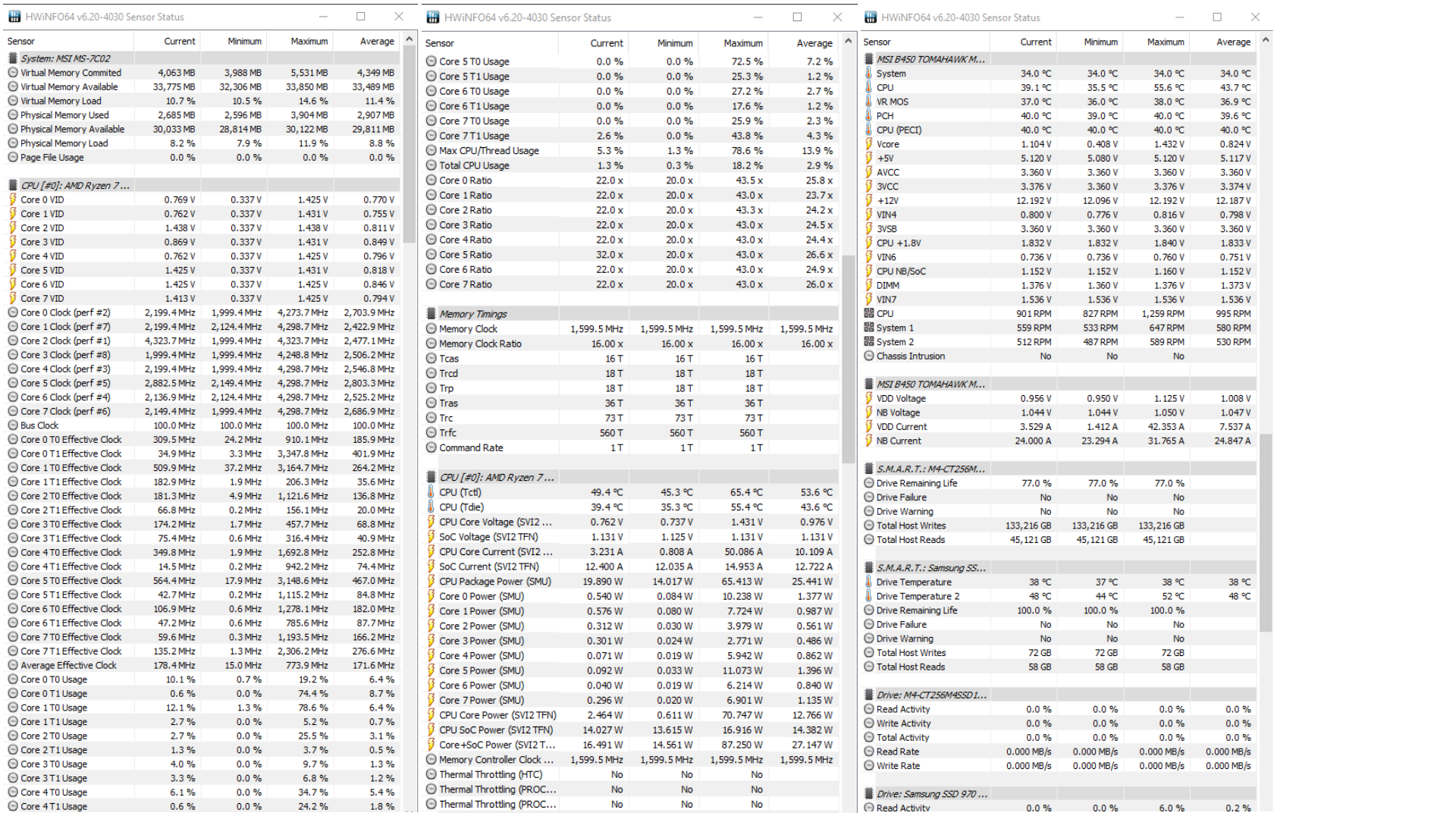Click the lightning icon for CPU Package Power (SMU)
Image resolution: width=1456 pixels, height=819 pixels.
tap(431, 582)
